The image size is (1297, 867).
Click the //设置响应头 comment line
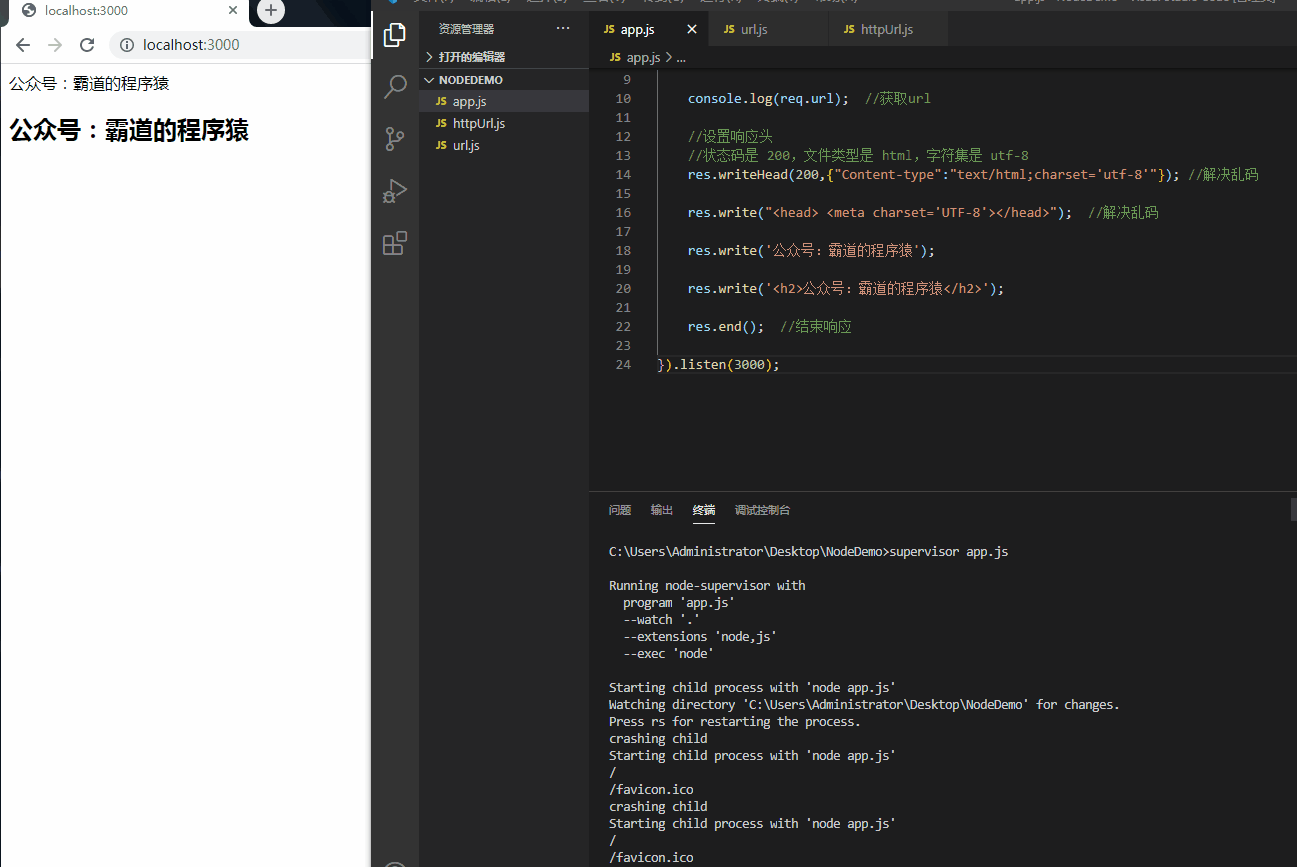click(x=730, y=136)
